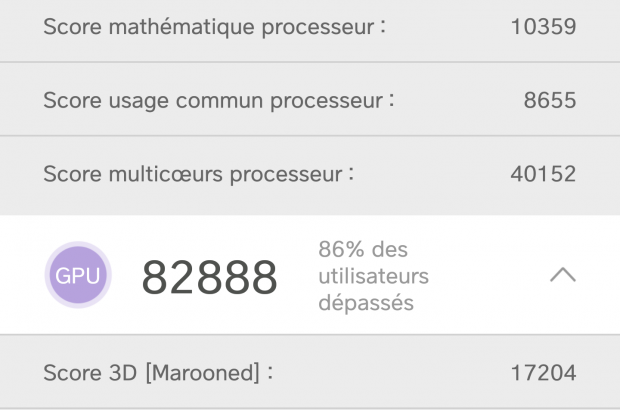Click the purple GPU circle icon
Viewport: 620px width, 410px height.
pos(78,275)
